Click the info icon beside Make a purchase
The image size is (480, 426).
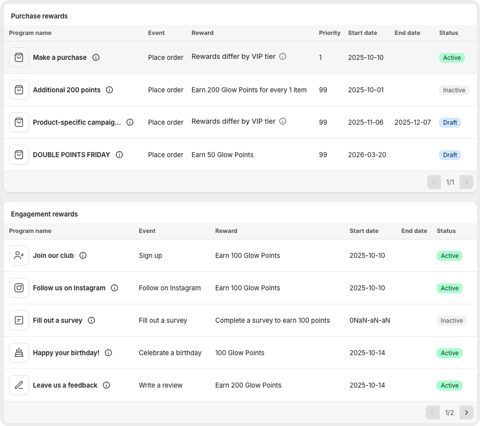pos(96,58)
